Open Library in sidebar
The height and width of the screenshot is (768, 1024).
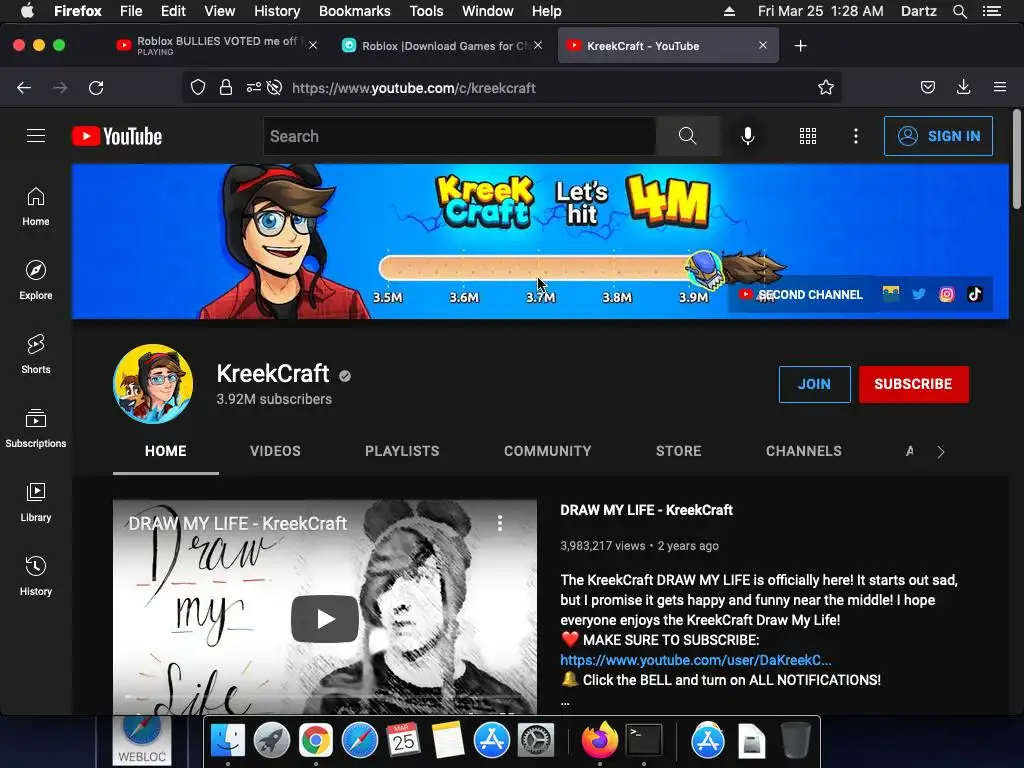(x=36, y=502)
